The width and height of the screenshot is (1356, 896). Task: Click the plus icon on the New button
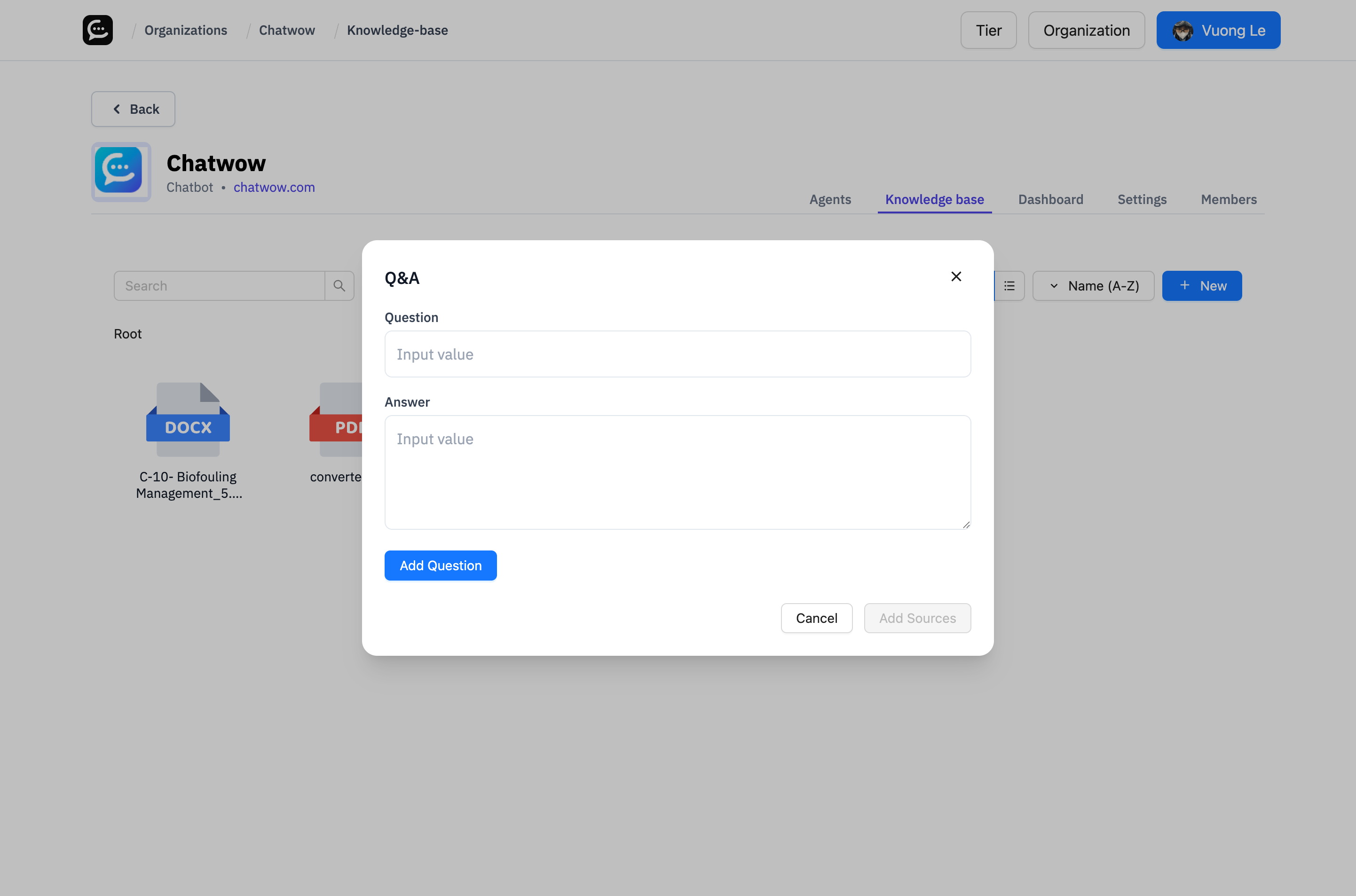pos(1184,285)
